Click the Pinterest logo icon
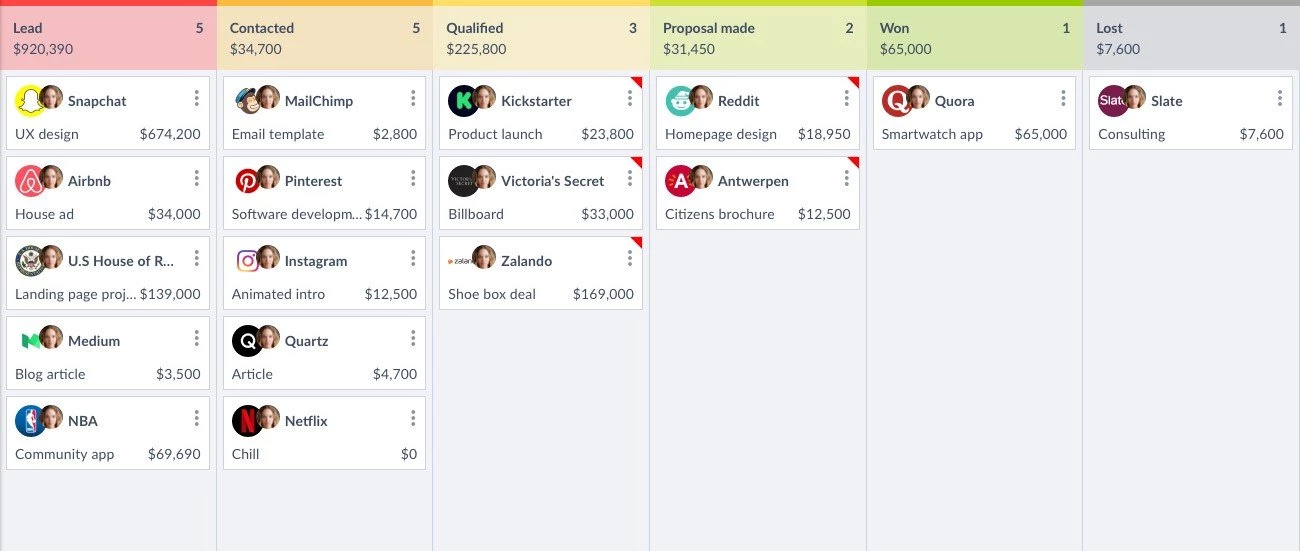 pos(246,181)
